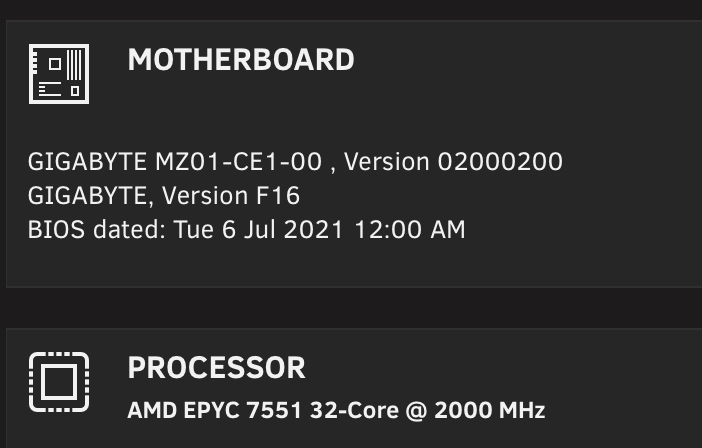Click the Version 02000200 text
The width and height of the screenshot is (702, 448).
[453, 162]
